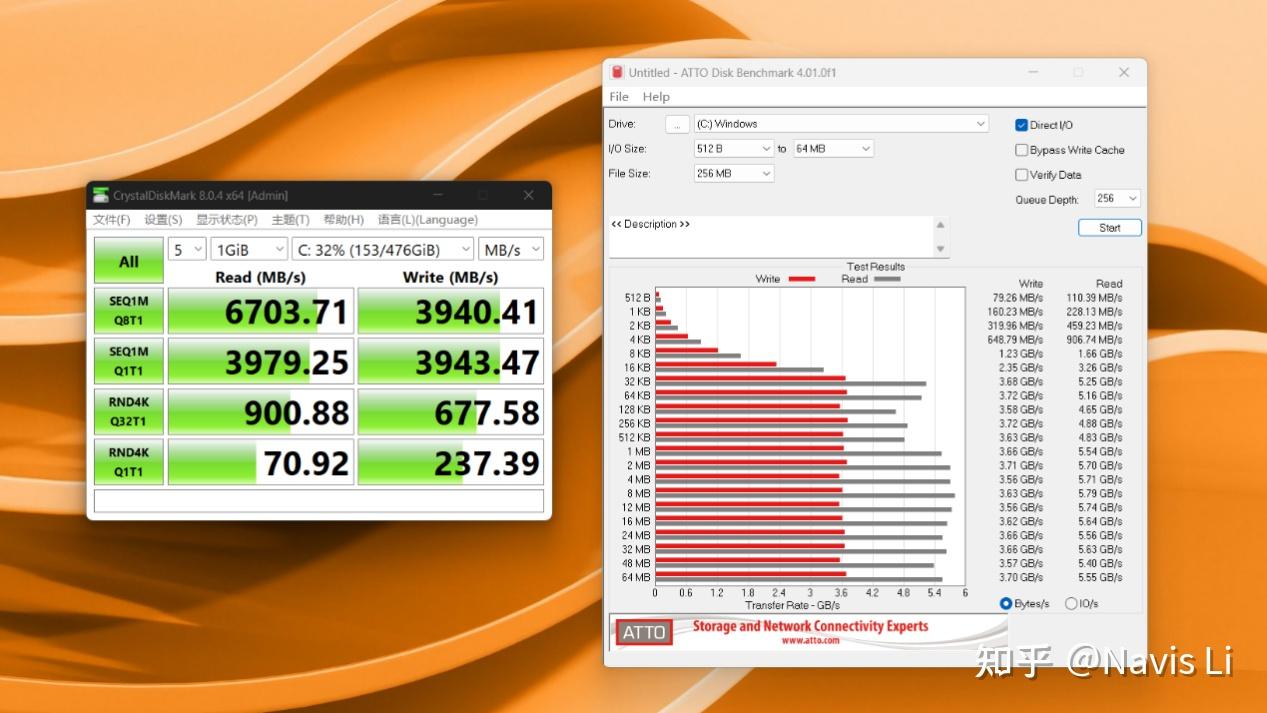Screen dimensions: 1267x713
Task: Start the ATTO benchmark
Action: point(1109,228)
